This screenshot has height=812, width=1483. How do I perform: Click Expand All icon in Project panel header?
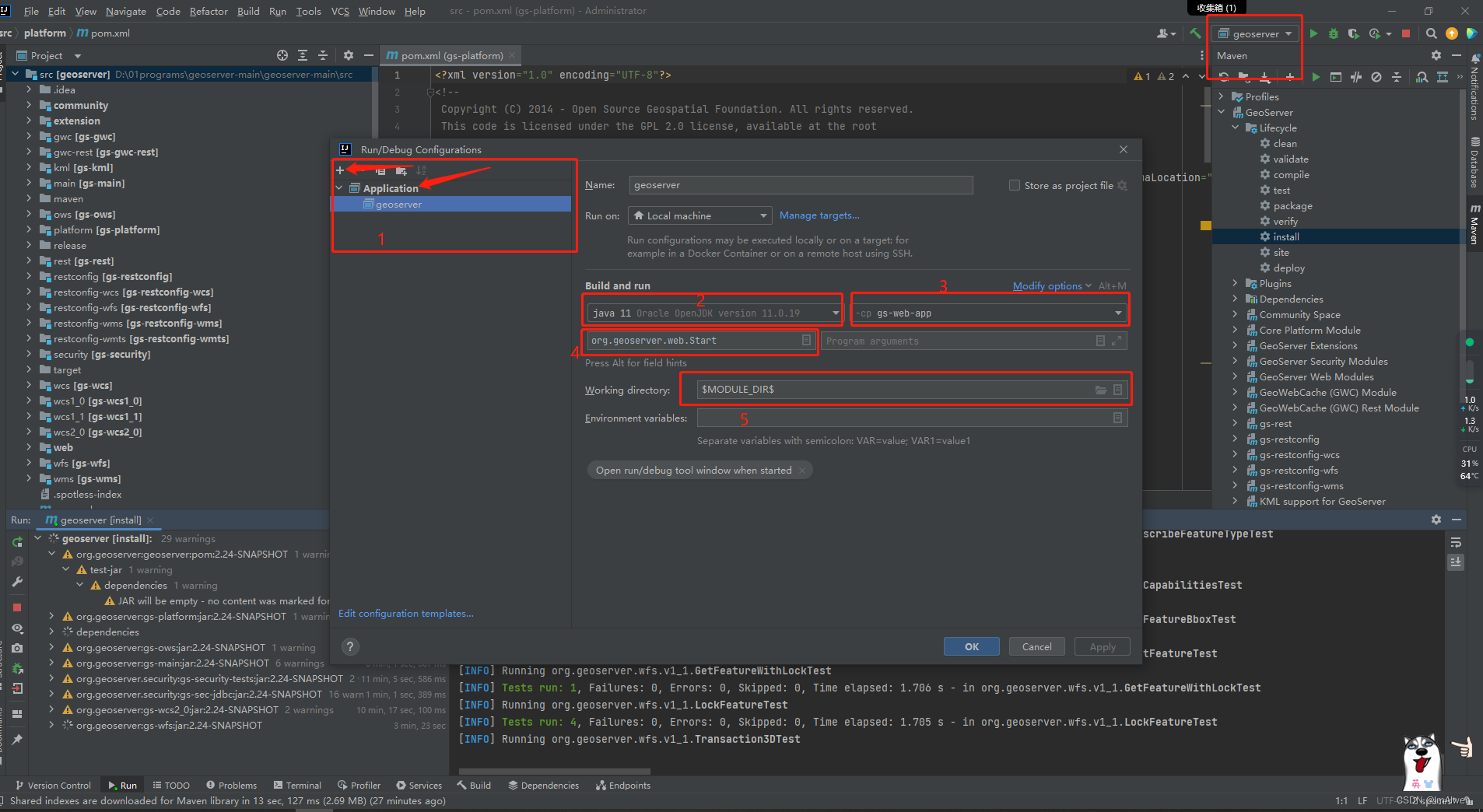pos(303,55)
